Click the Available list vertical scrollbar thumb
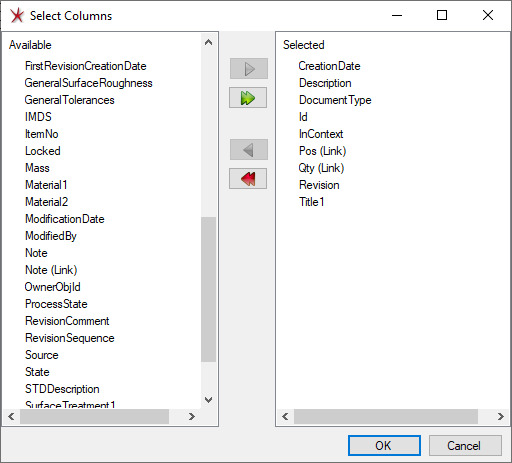 208,289
